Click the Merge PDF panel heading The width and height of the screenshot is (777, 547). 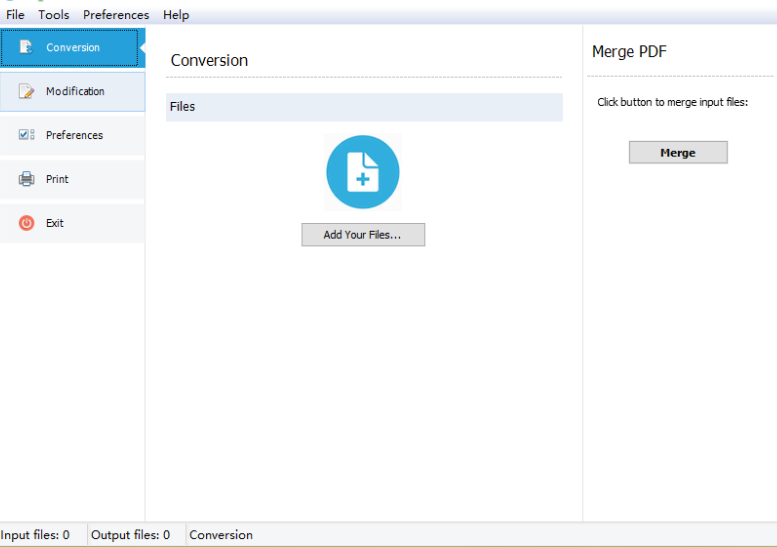629,52
